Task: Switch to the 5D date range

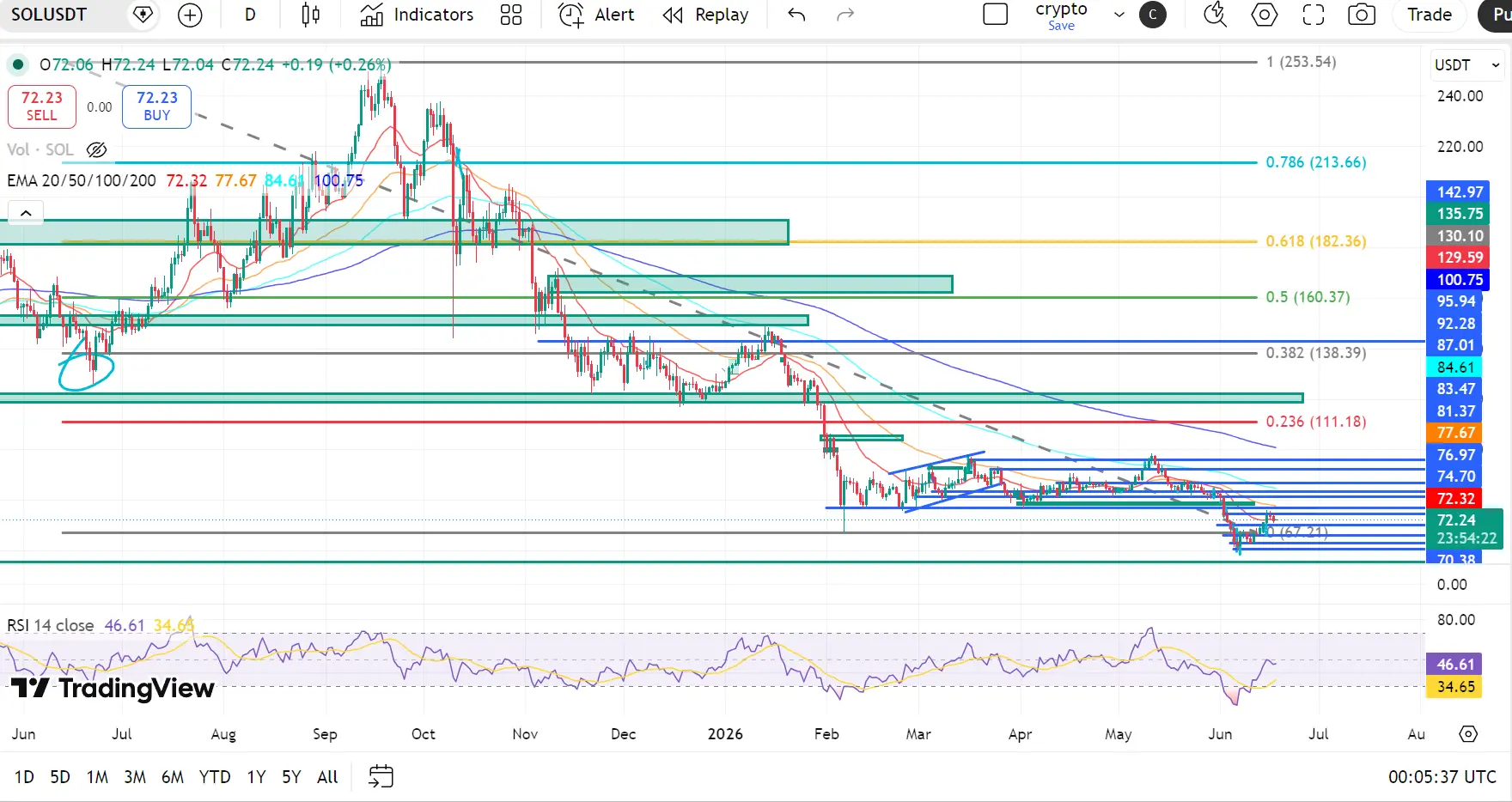Action: pyautogui.click(x=60, y=777)
